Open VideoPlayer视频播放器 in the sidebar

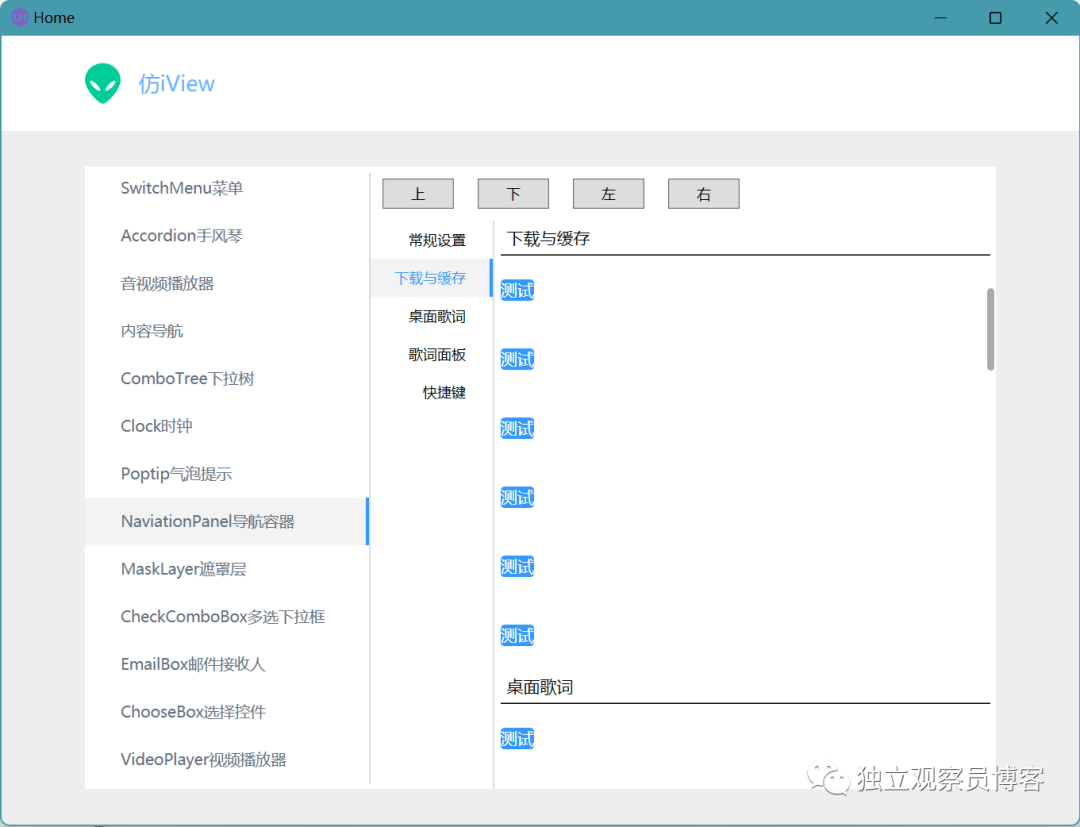[x=227, y=759]
